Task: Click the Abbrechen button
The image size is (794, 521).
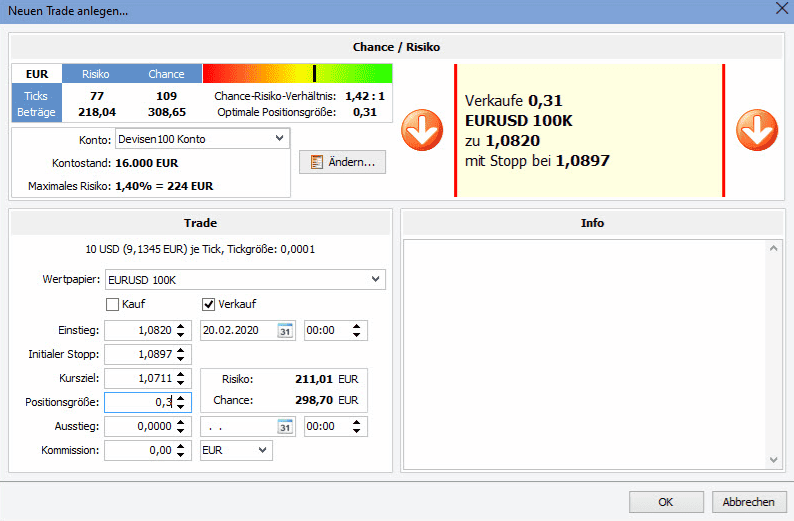Action: [748, 502]
